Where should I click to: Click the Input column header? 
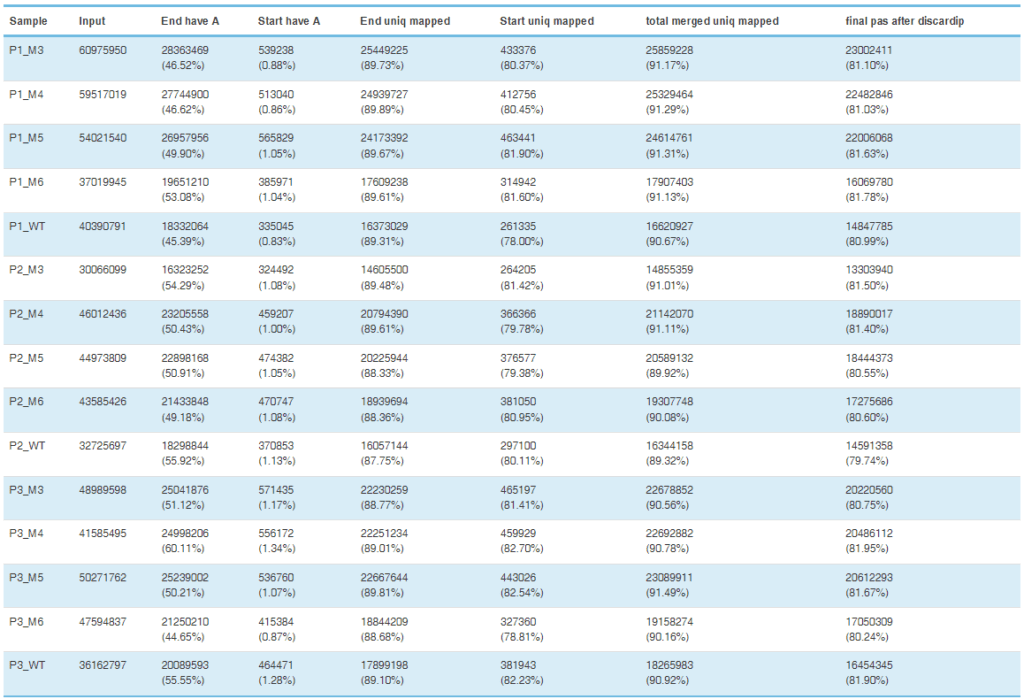coord(92,21)
